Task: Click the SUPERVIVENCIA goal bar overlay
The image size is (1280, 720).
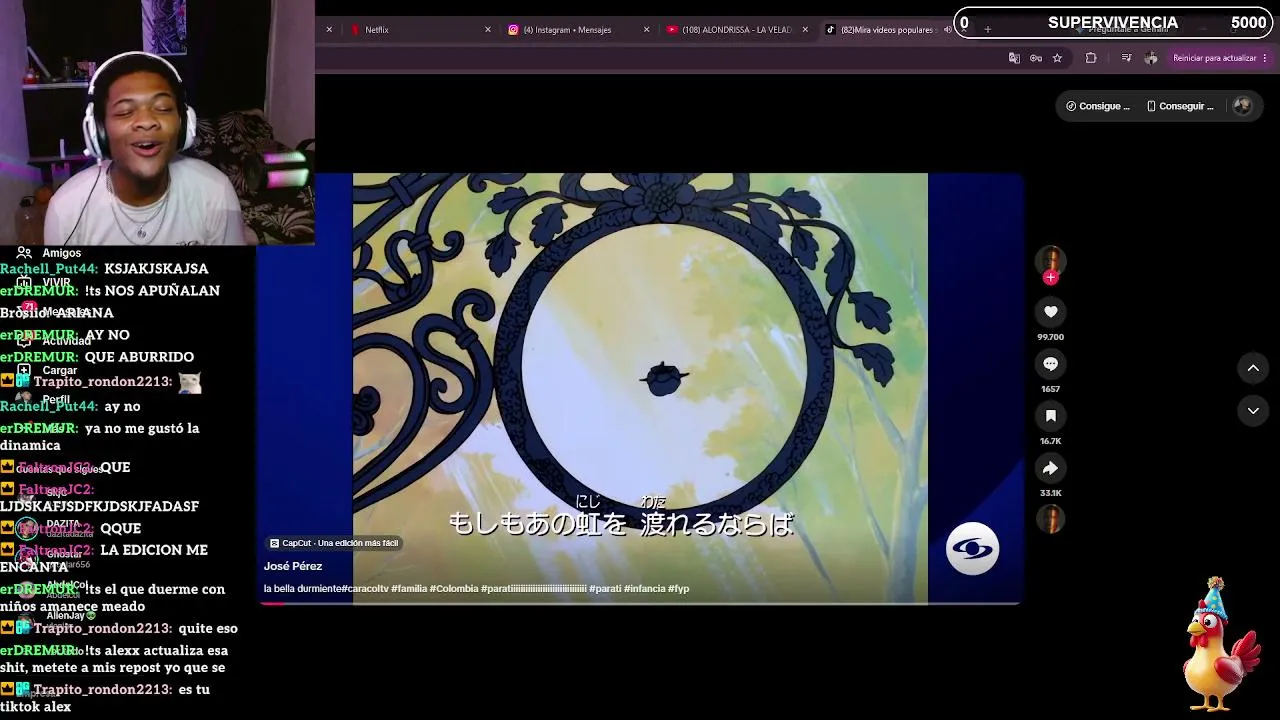Action: [1114, 23]
